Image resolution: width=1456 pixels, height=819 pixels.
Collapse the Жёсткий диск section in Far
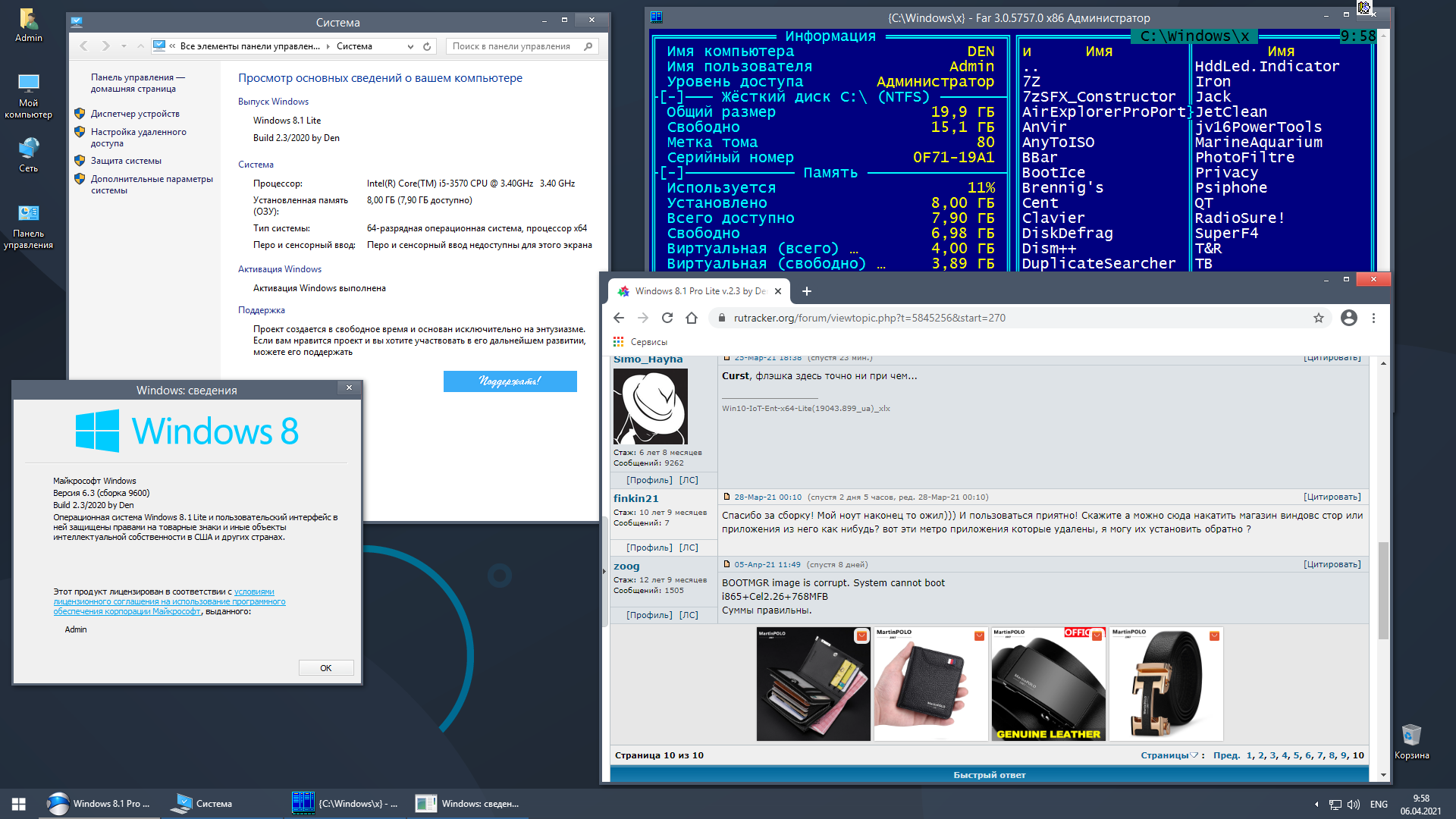click(x=673, y=97)
